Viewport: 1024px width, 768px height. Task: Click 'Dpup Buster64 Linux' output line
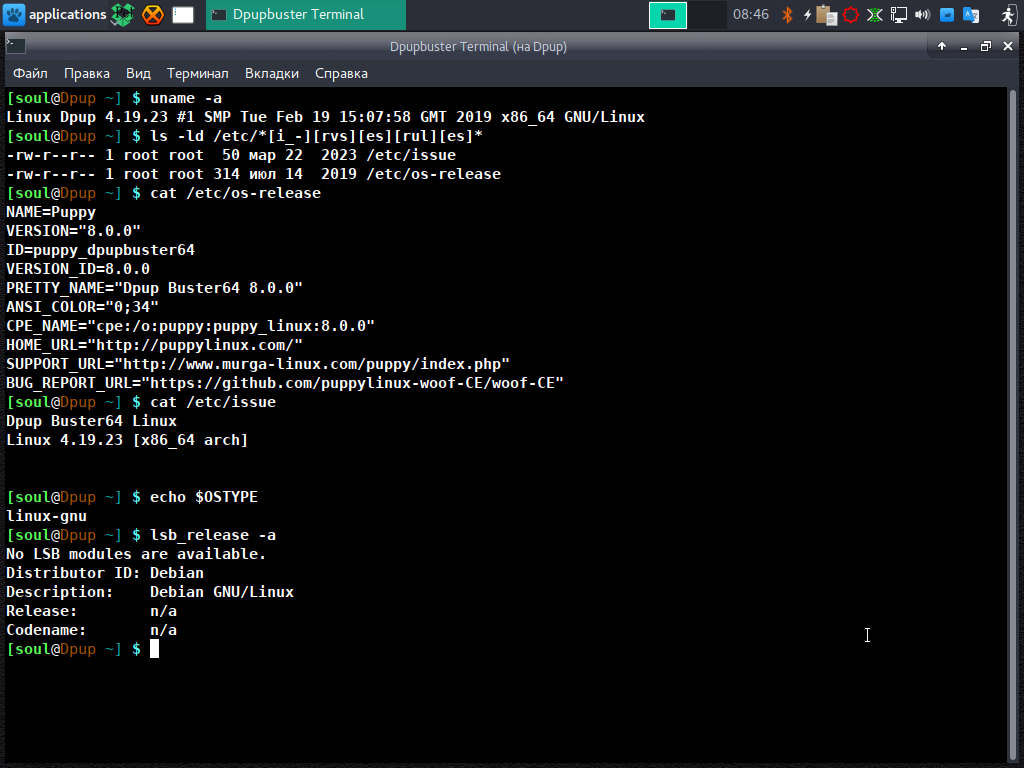pyautogui.click(x=91, y=421)
